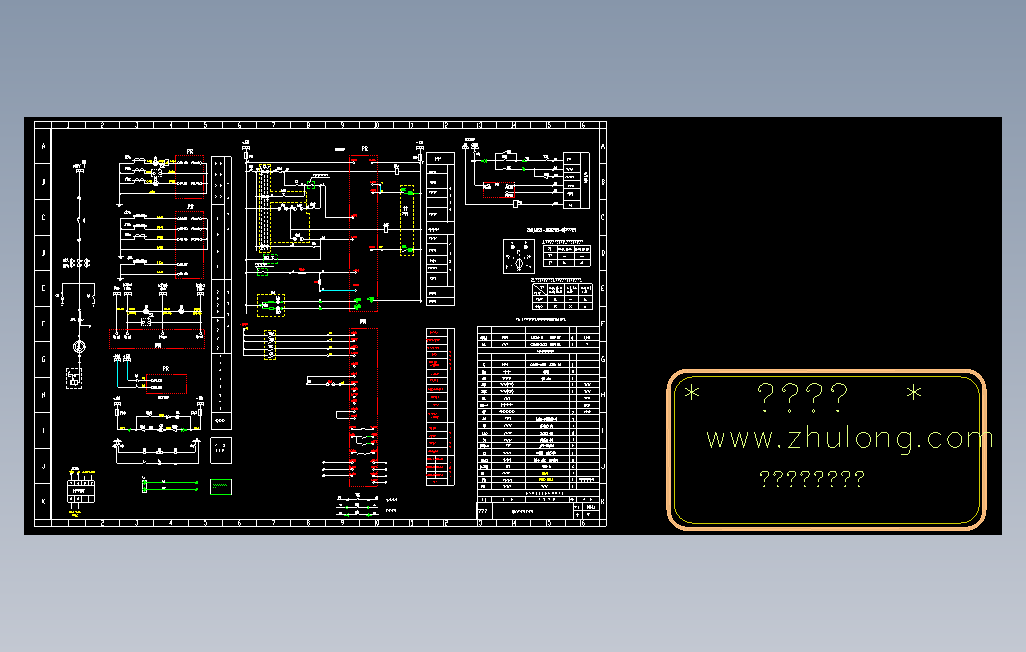
Task: Click the rotary switch position diagram symbol
Action: tap(518, 255)
